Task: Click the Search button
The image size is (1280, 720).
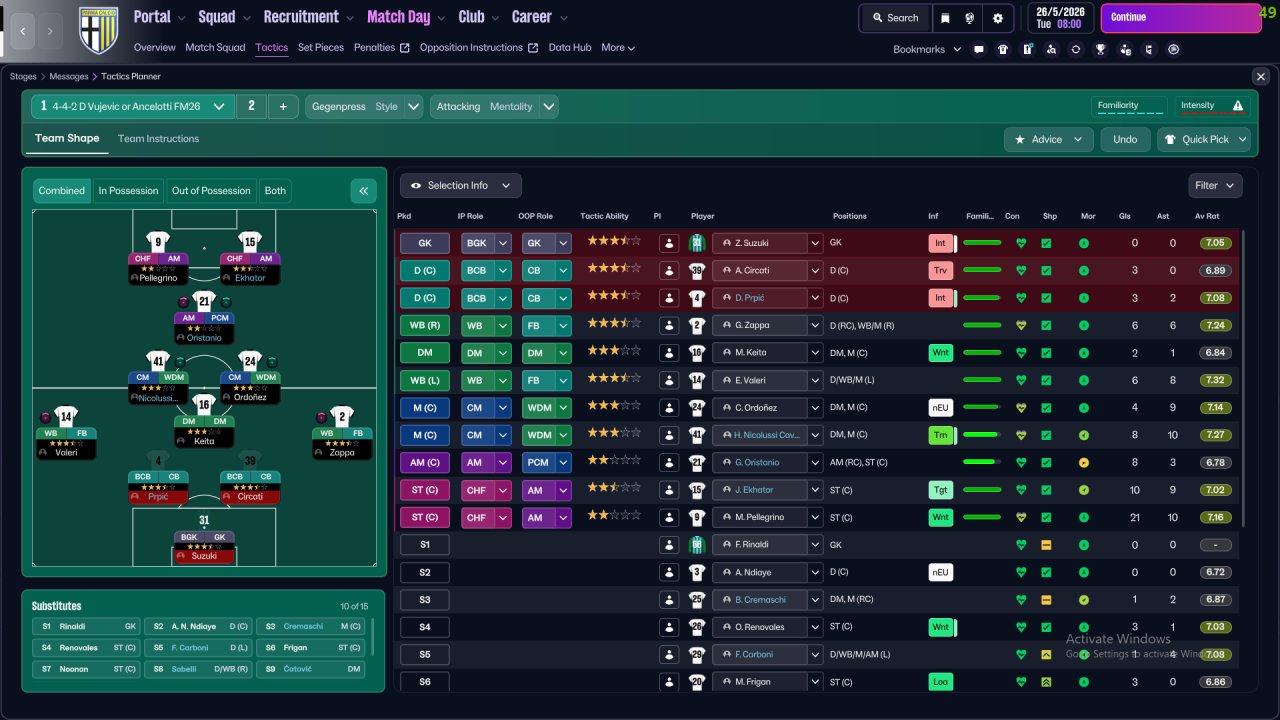Action: coord(894,18)
